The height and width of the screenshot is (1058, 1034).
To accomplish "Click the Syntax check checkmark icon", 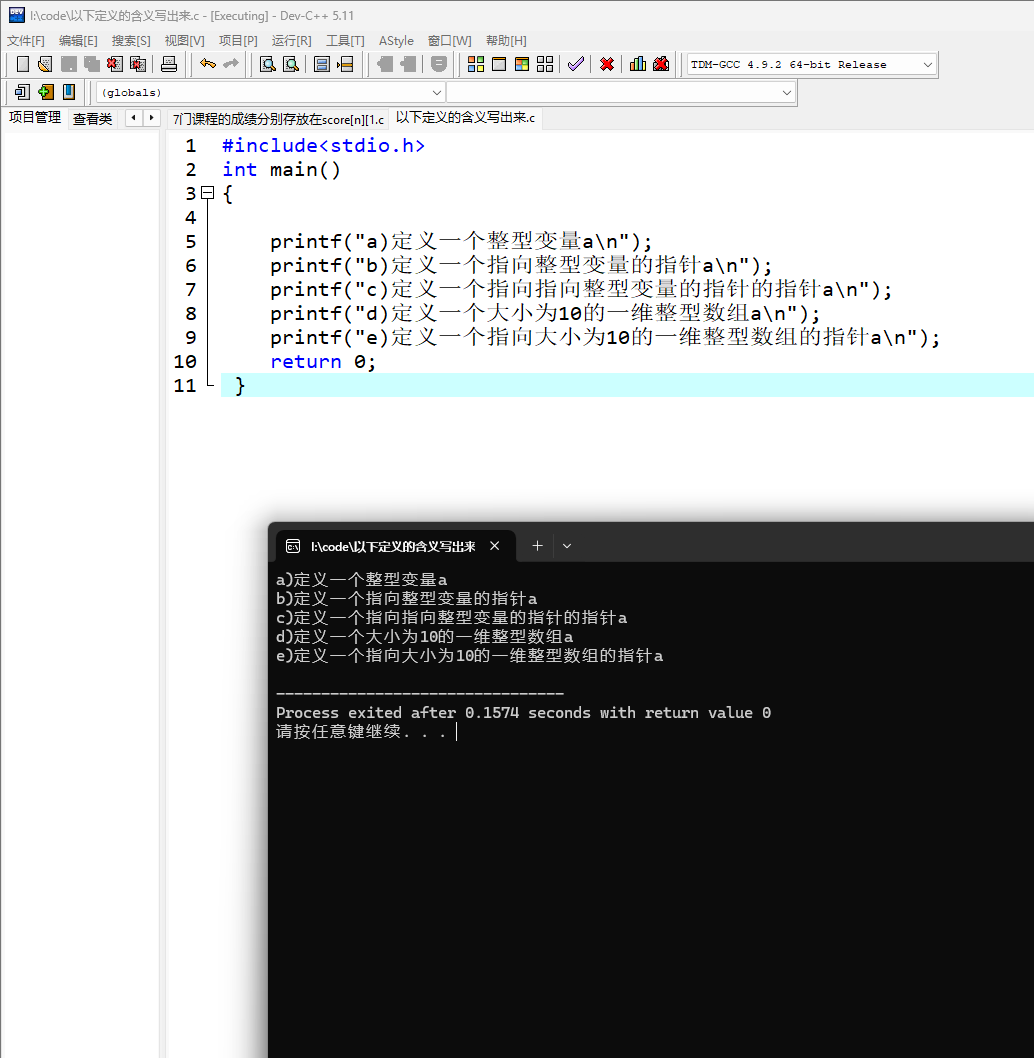I will [x=576, y=64].
